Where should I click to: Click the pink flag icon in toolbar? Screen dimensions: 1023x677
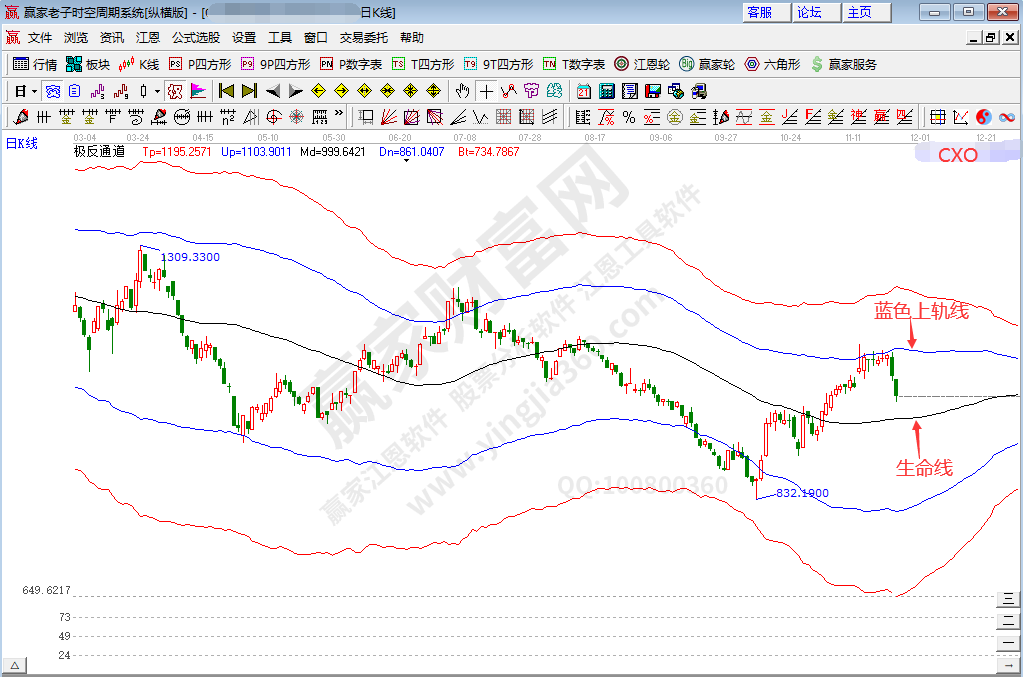point(197,91)
